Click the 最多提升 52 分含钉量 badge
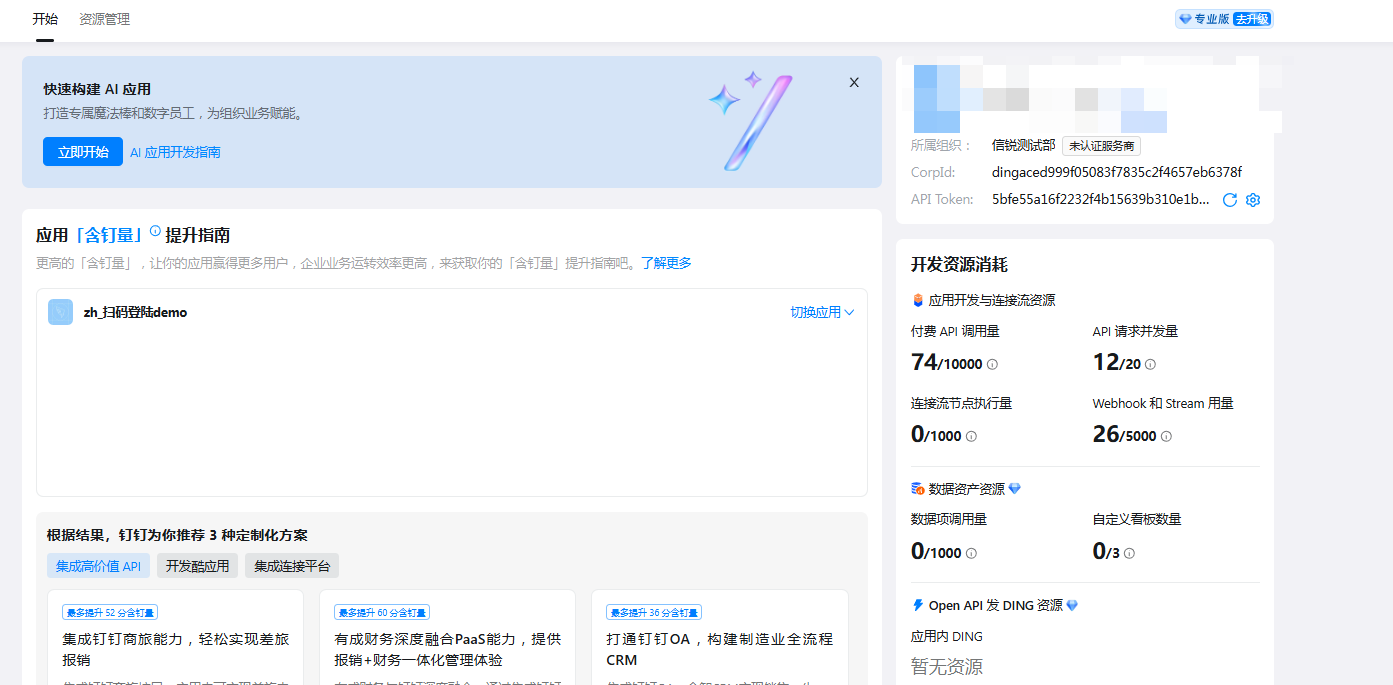 pos(110,612)
